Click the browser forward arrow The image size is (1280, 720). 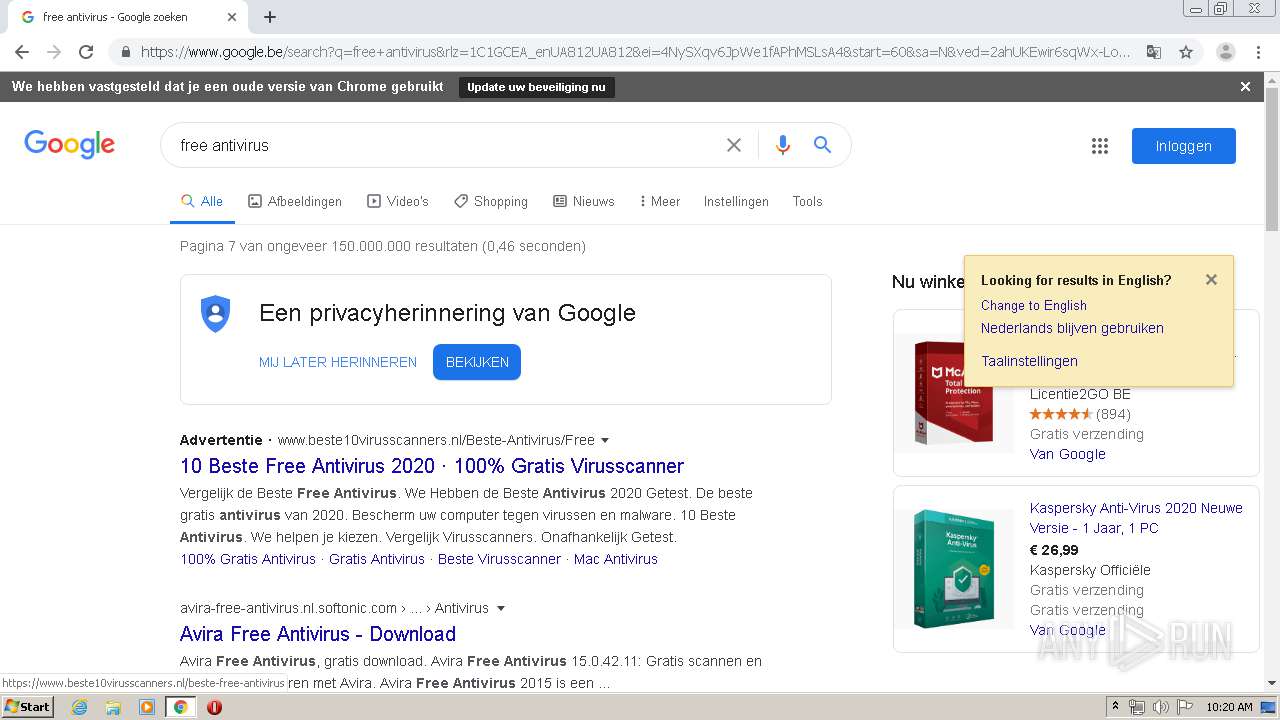(x=54, y=52)
